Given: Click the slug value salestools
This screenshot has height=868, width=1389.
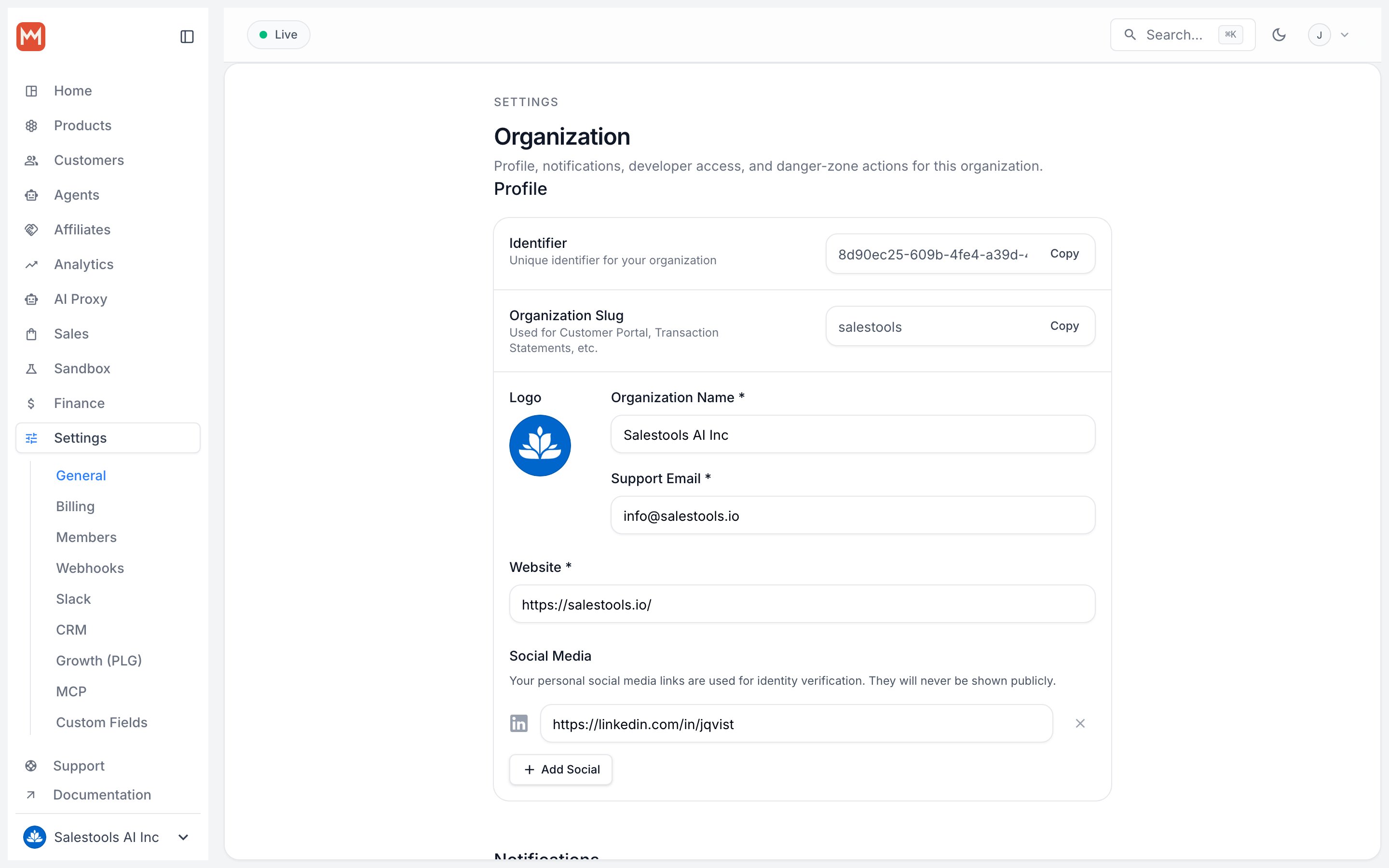Looking at the screenshot, I should point(870,326).
